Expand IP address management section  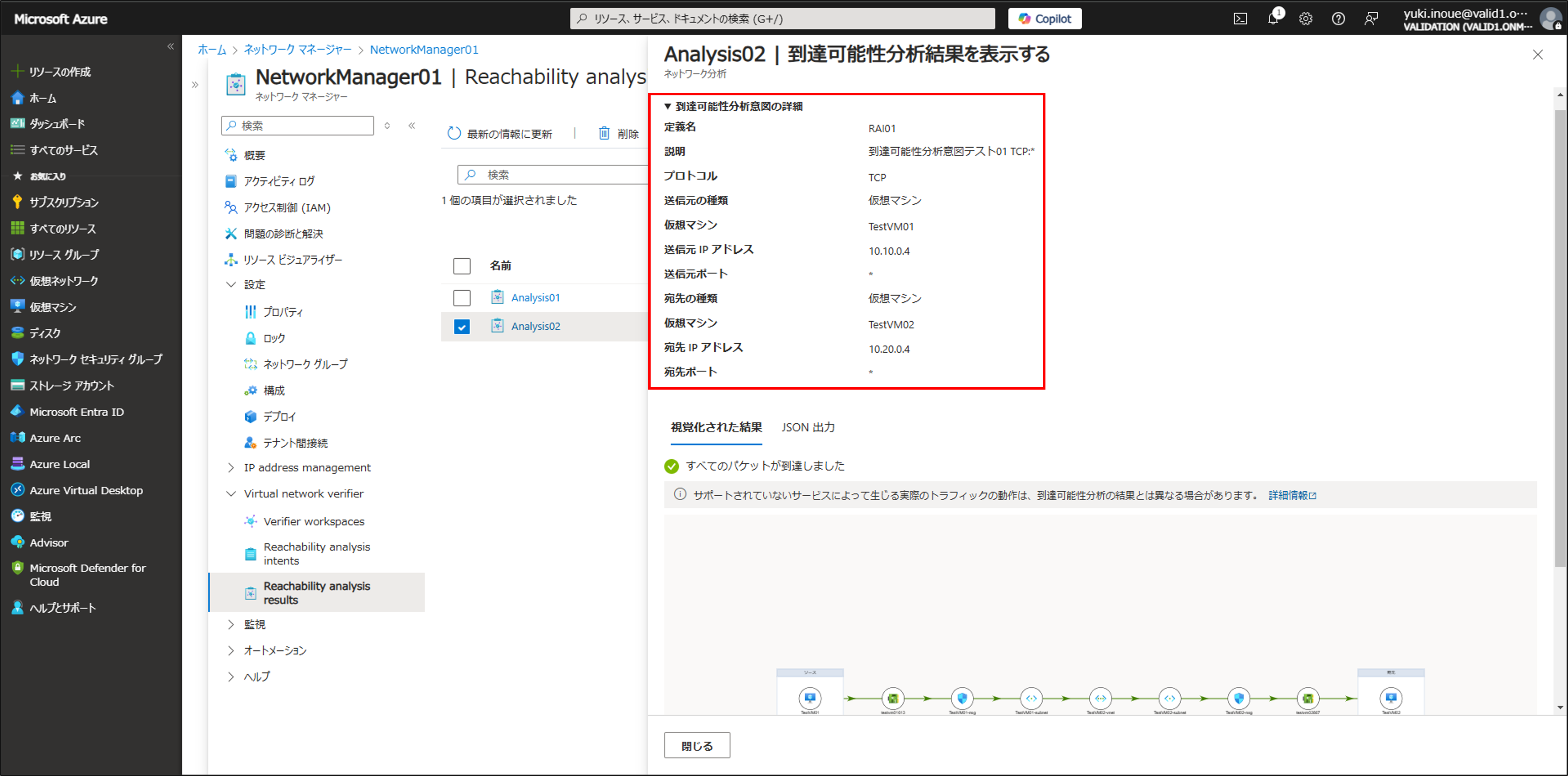(231, 468)
